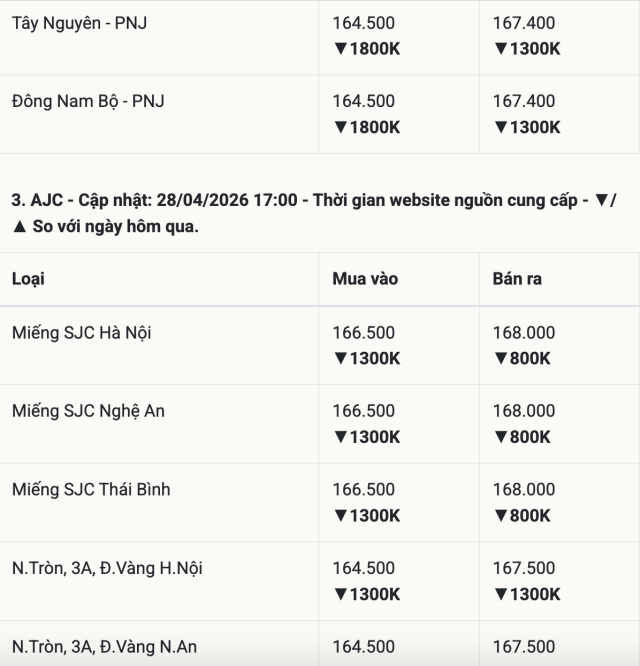Click the N.Tròn, 3A, Đ.Vàng H.Nội label
This screenshot has height=666, width=640.
pyautogui.click(x=108, y=568)
